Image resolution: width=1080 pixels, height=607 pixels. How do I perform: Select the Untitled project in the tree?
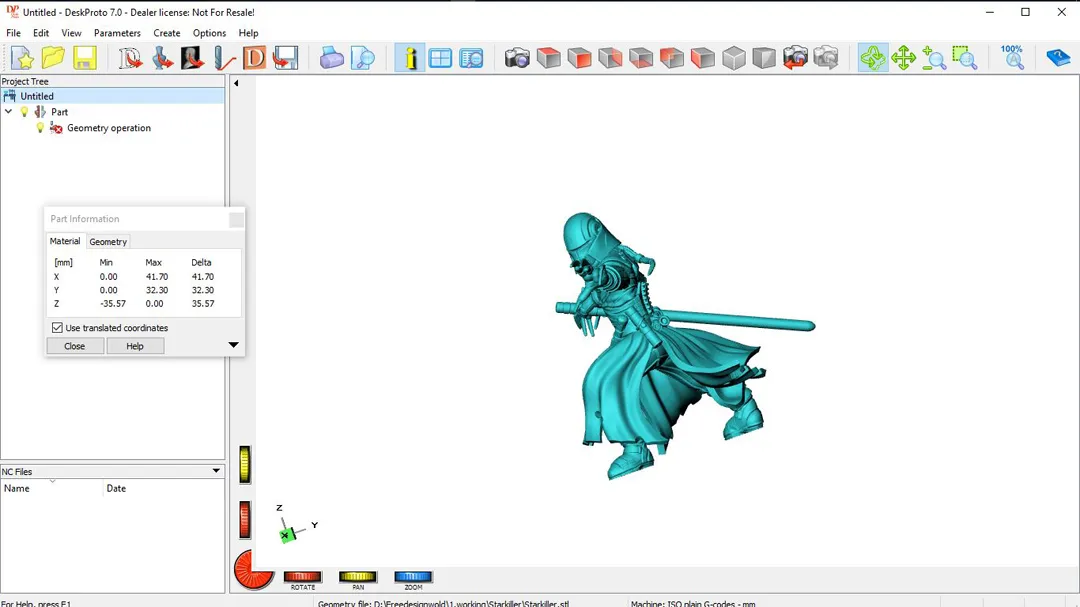pos(37,96)
